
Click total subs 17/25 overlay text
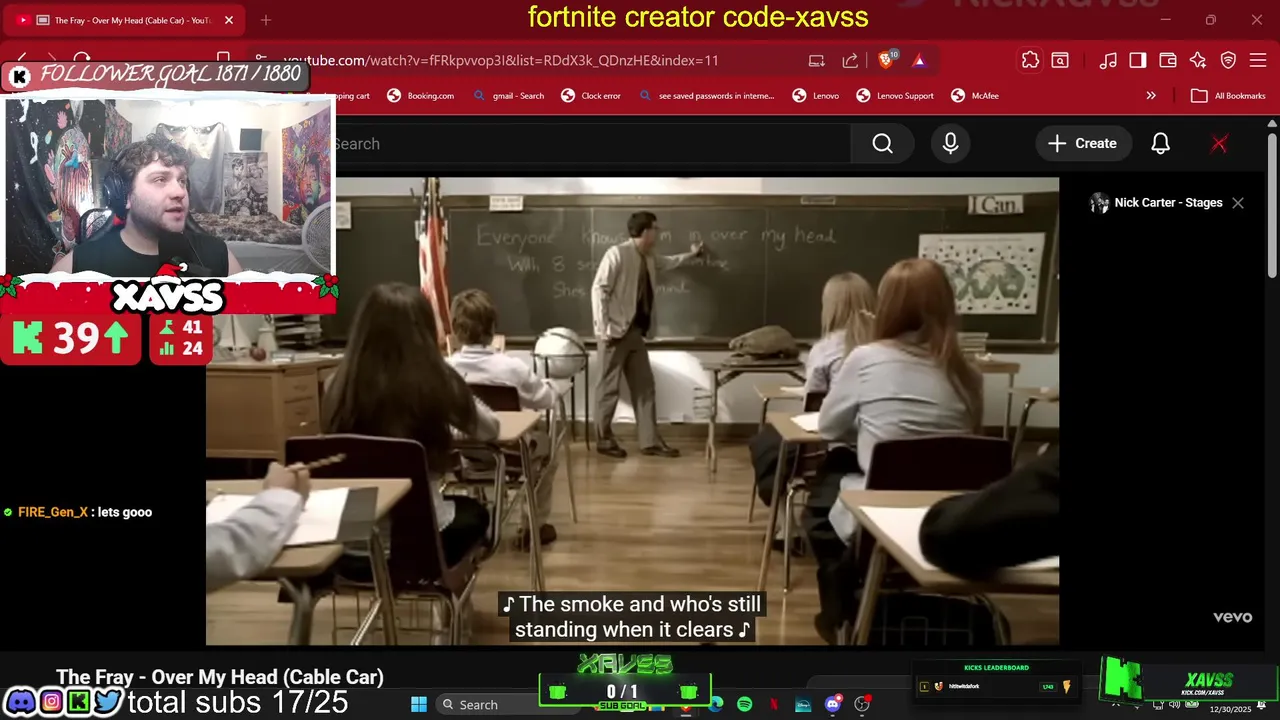pyautogui.click(x=238, y=703)
